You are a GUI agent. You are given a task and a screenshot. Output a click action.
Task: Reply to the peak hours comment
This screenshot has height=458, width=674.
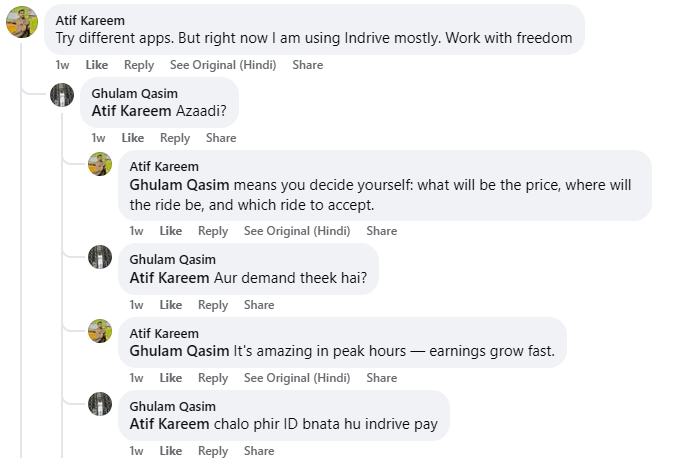[x=213, y=378]
